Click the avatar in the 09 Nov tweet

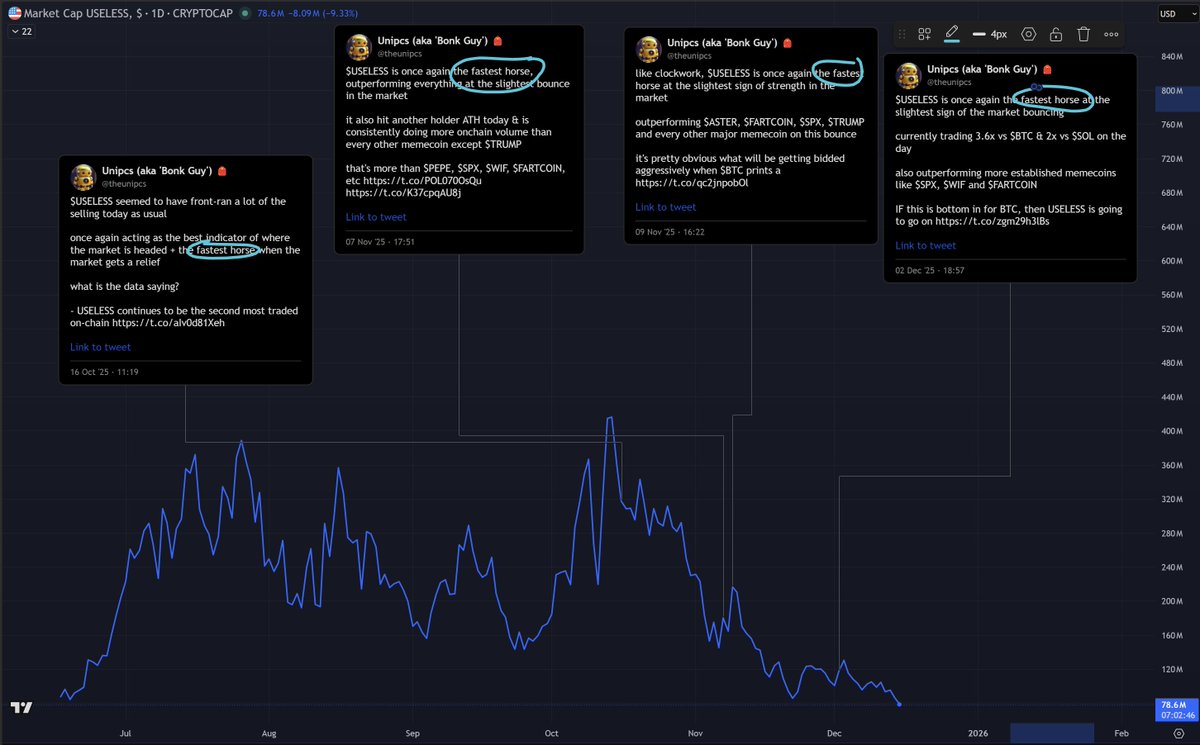coord(649,49)
